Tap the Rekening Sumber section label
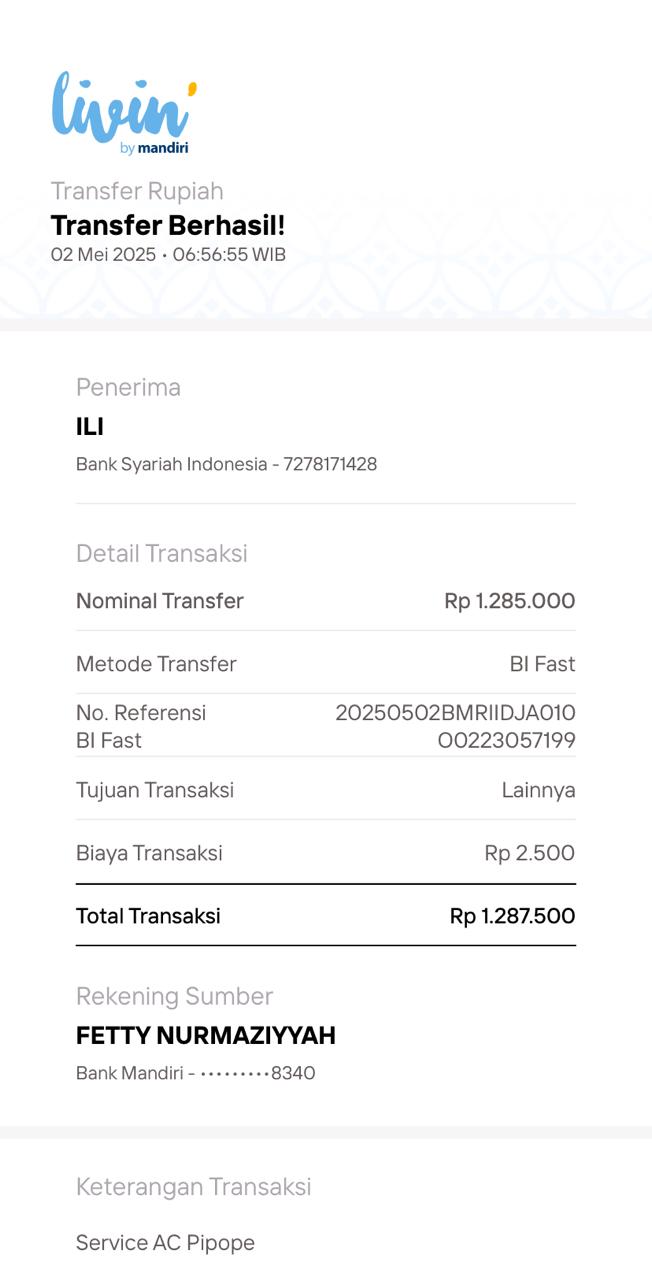 174,996
